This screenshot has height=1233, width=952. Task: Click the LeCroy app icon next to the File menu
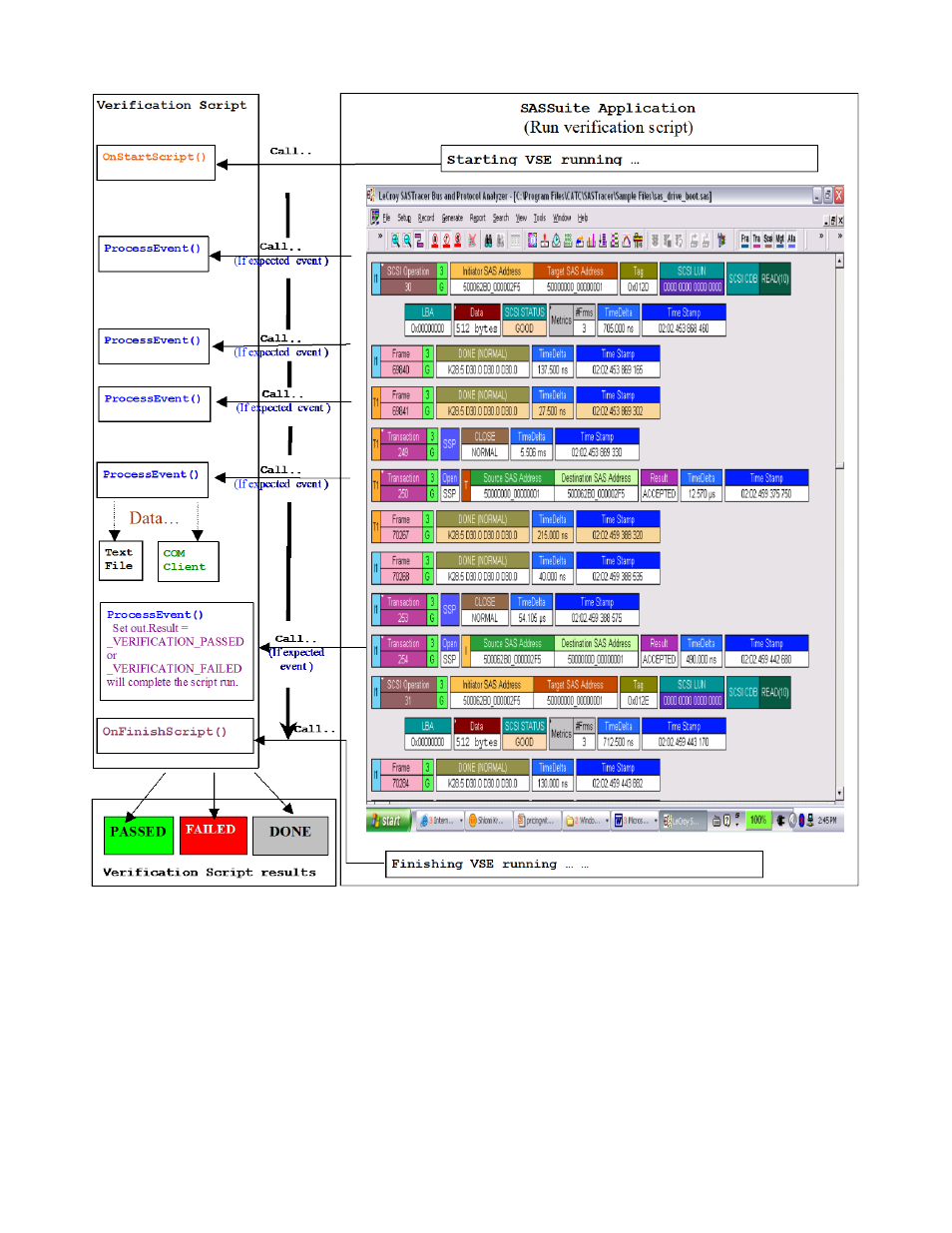[x=374, y=218]
